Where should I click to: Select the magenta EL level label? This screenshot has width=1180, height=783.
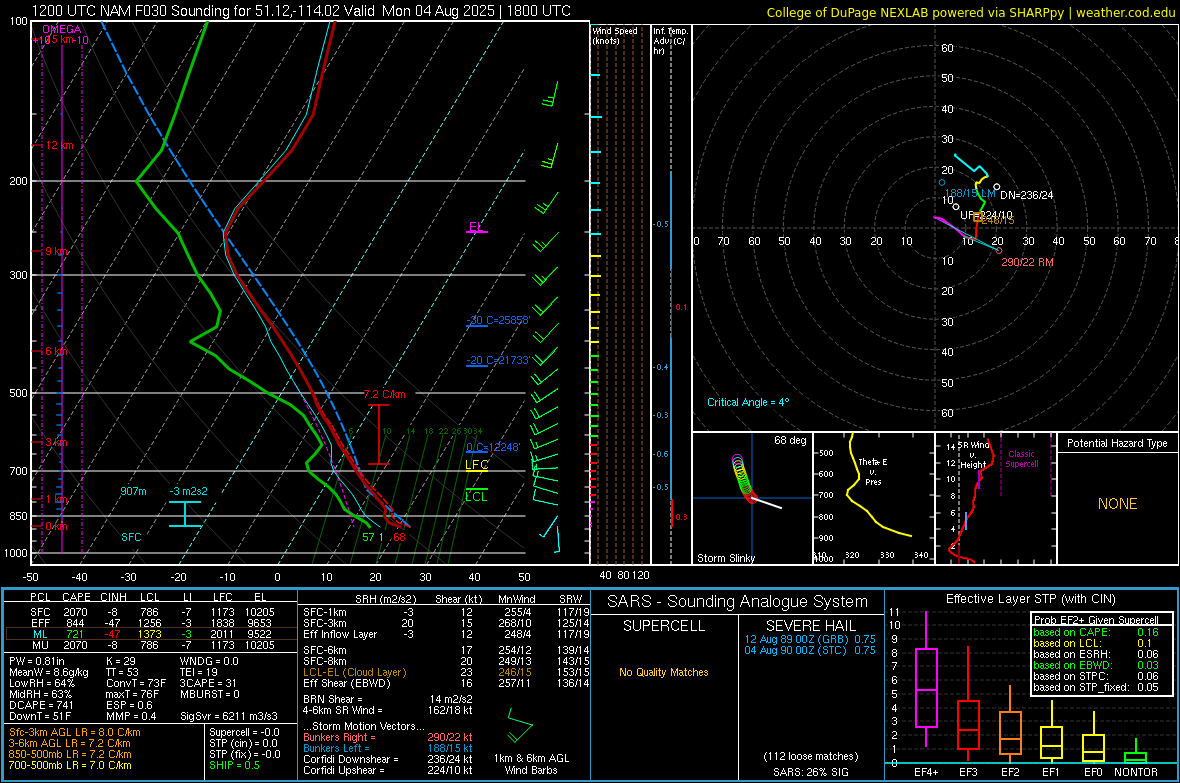pyautogui.click(x=475, y=227)
